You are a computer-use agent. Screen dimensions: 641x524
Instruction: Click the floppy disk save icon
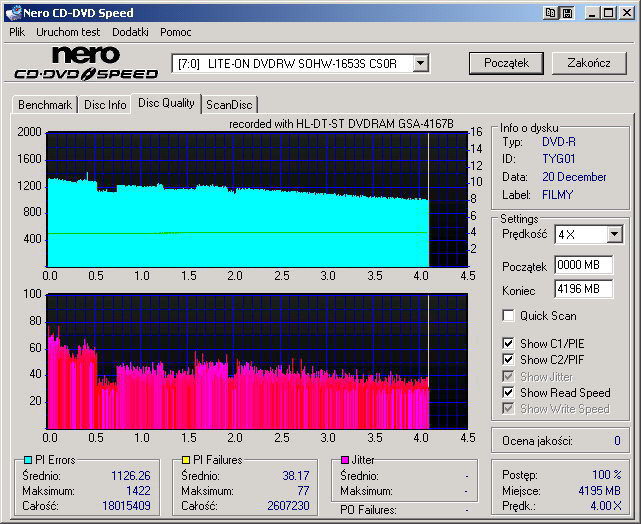coord(567,13)
